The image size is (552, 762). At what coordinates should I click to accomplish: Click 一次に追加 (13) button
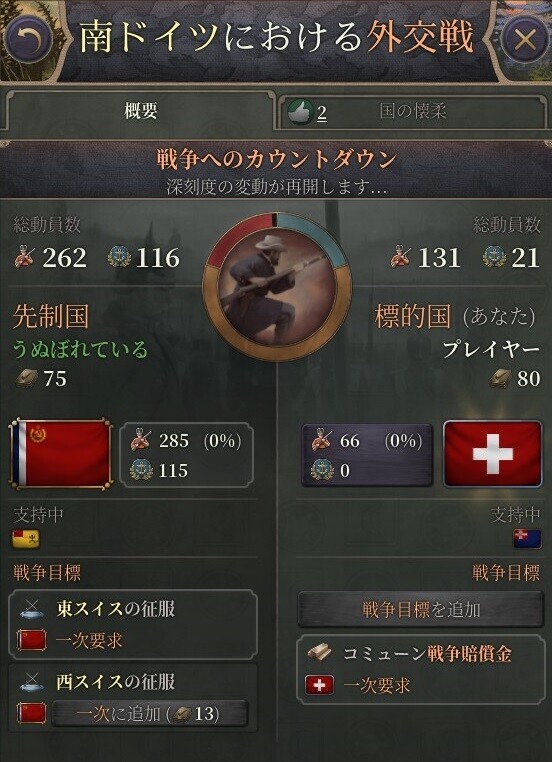tap(150, 713)
